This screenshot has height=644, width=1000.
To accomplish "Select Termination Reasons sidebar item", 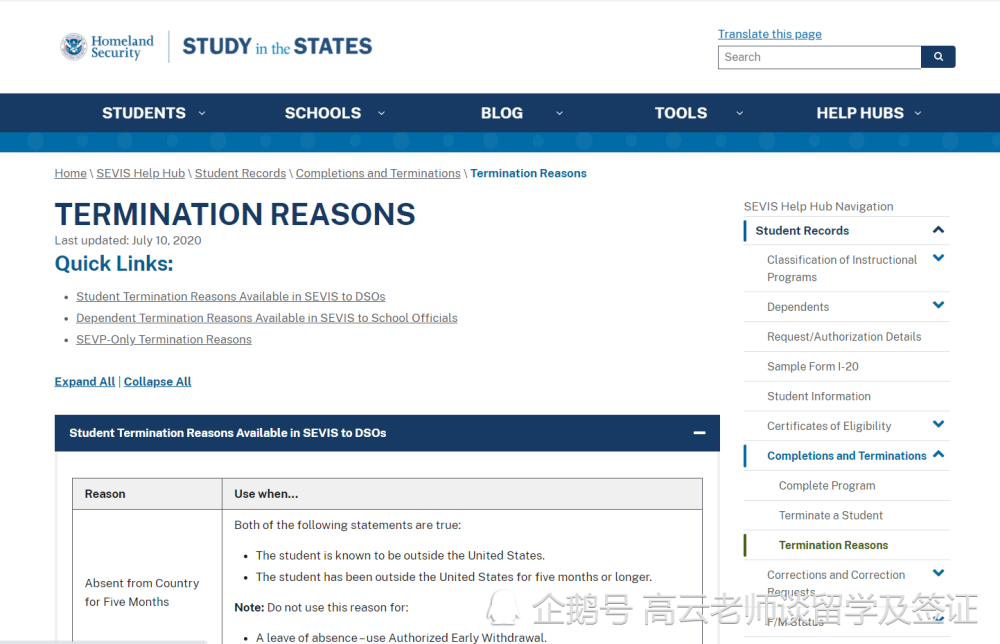I will tap(833, 545).
